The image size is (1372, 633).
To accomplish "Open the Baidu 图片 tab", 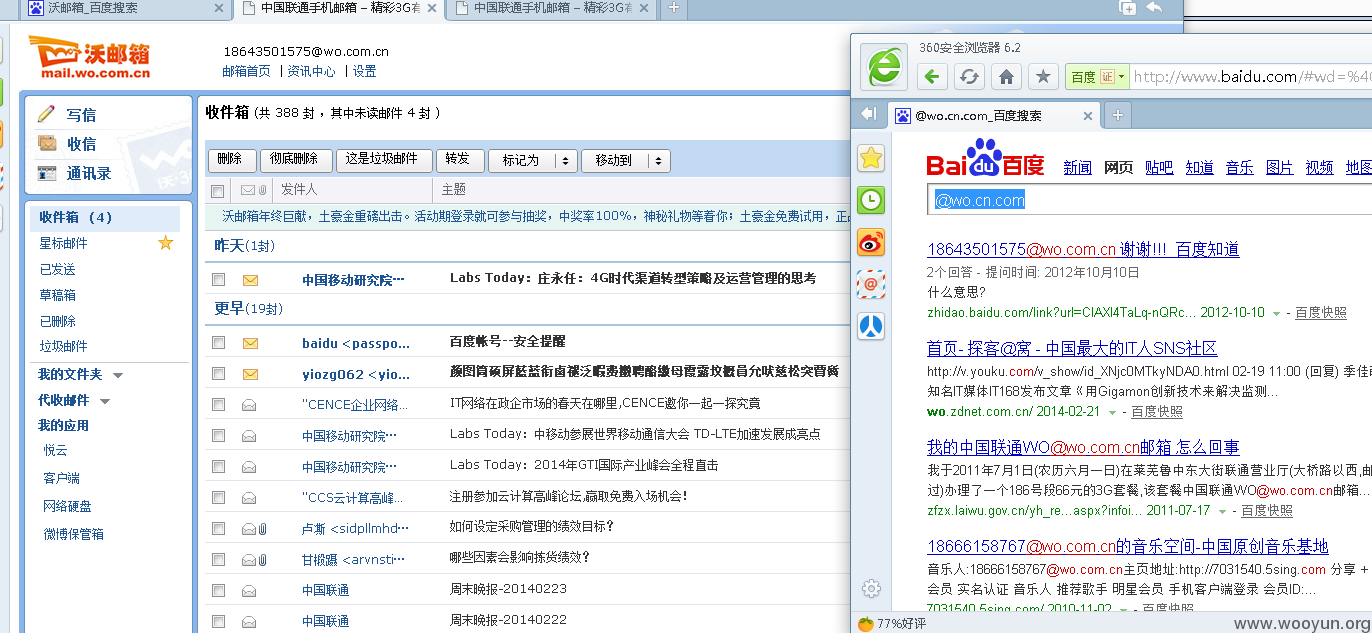I will pos(1279,168).
